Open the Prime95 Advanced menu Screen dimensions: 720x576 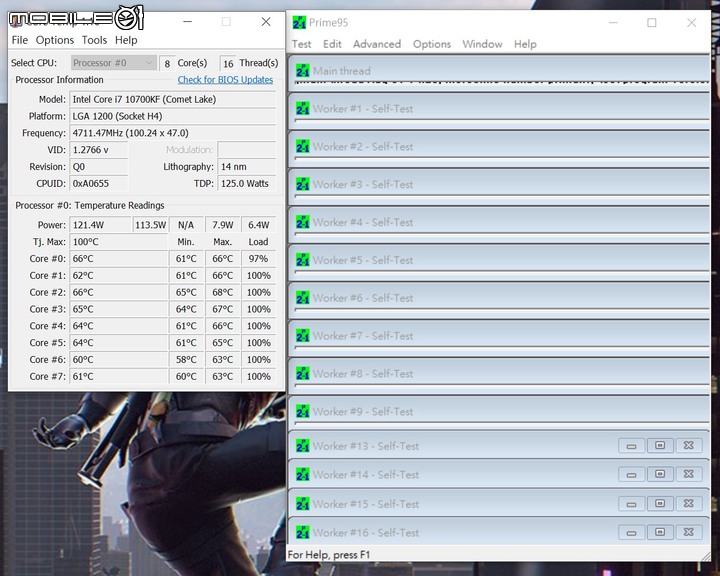click(x=377, y=44)
